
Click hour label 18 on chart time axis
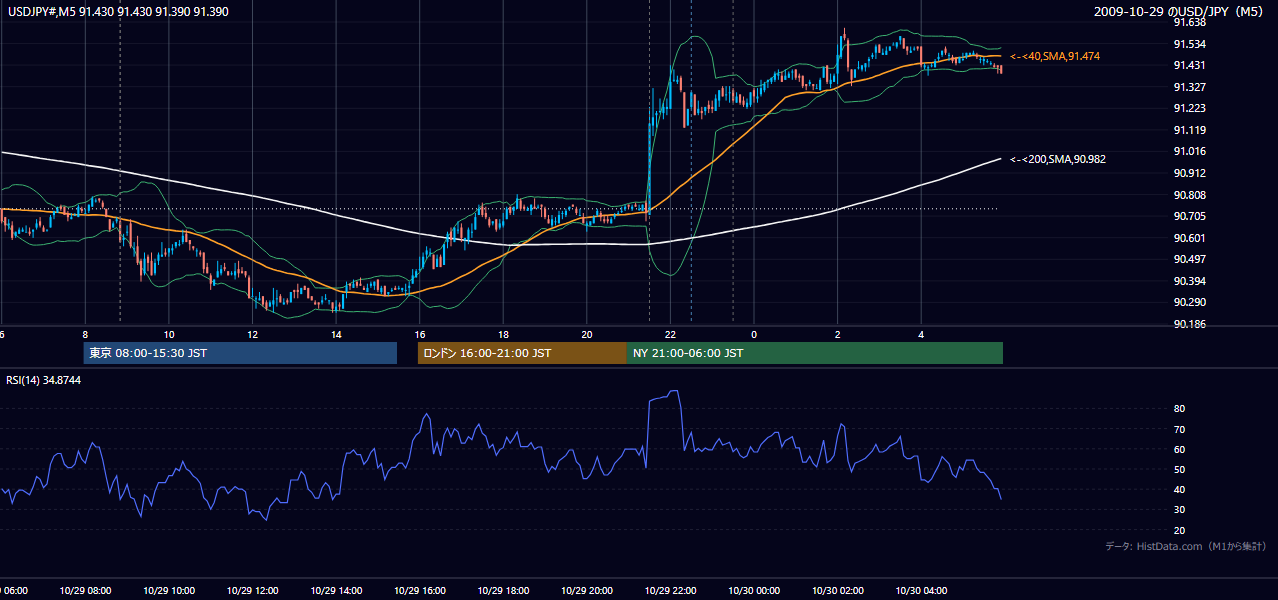pos(504,334)
